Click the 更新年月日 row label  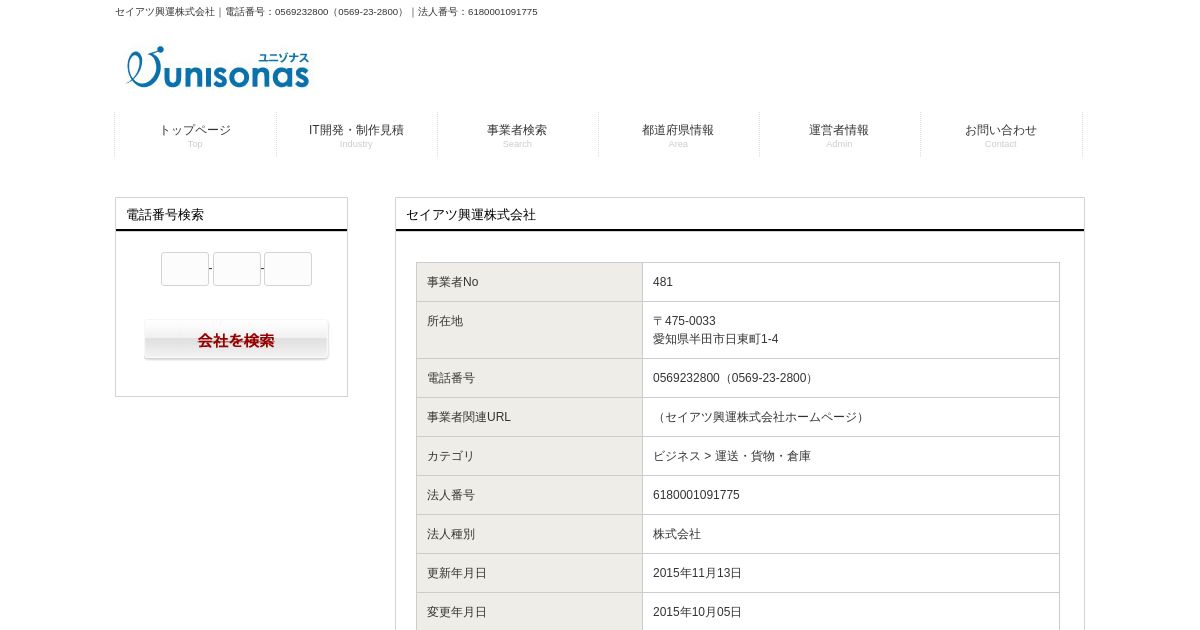click(x=457, y=573)
